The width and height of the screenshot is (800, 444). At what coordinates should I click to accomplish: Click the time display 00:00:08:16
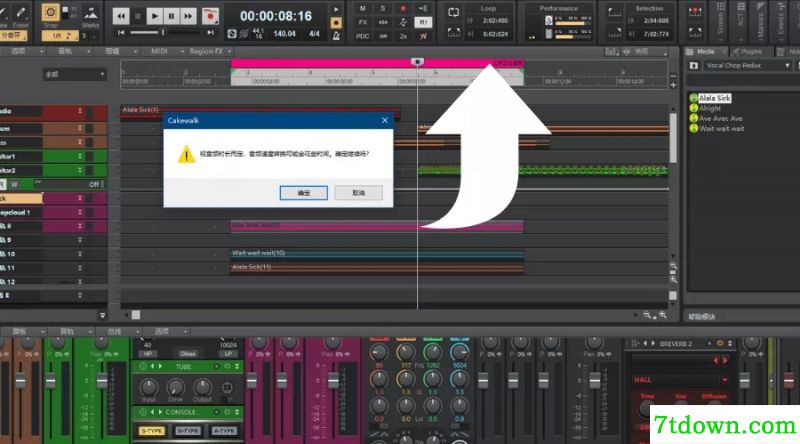276,16
